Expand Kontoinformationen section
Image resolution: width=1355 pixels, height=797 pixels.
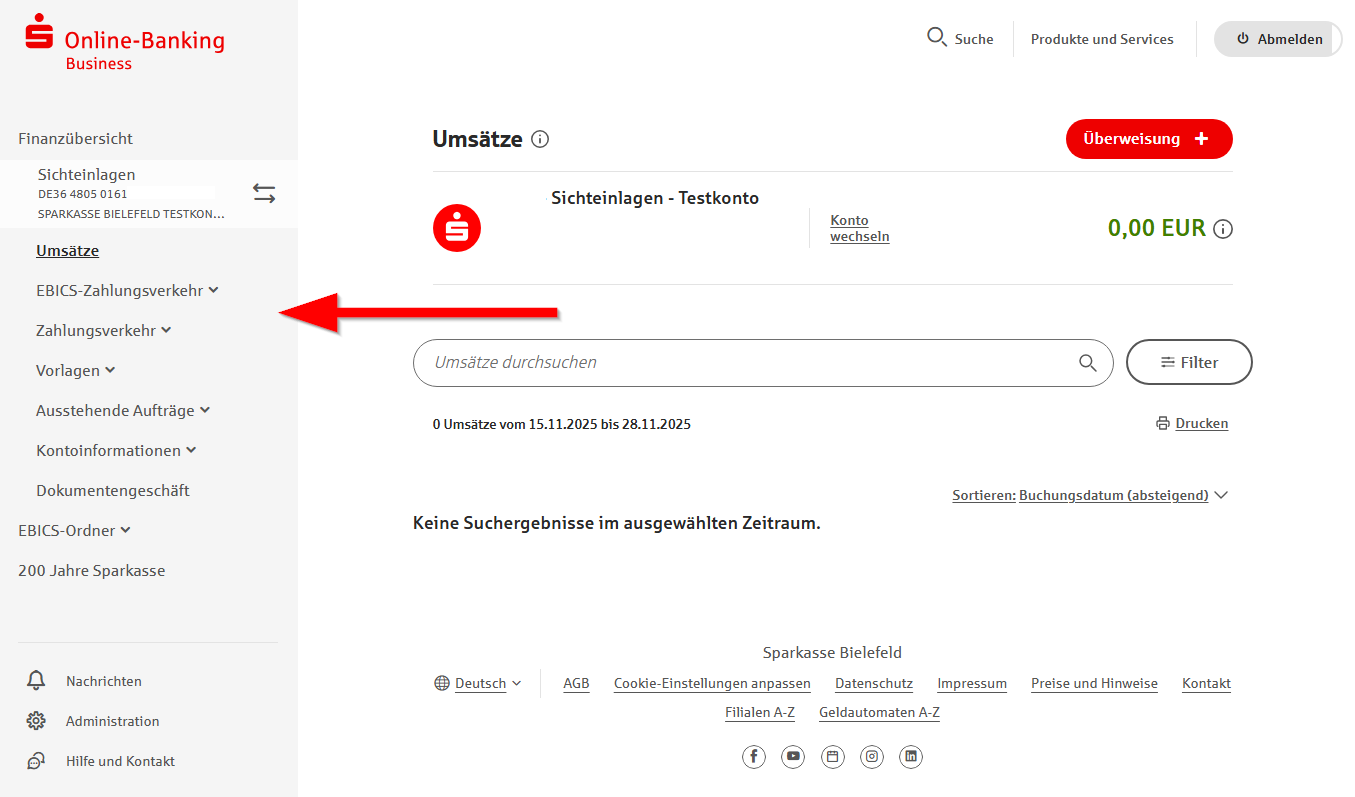click(x=116, y=451)
